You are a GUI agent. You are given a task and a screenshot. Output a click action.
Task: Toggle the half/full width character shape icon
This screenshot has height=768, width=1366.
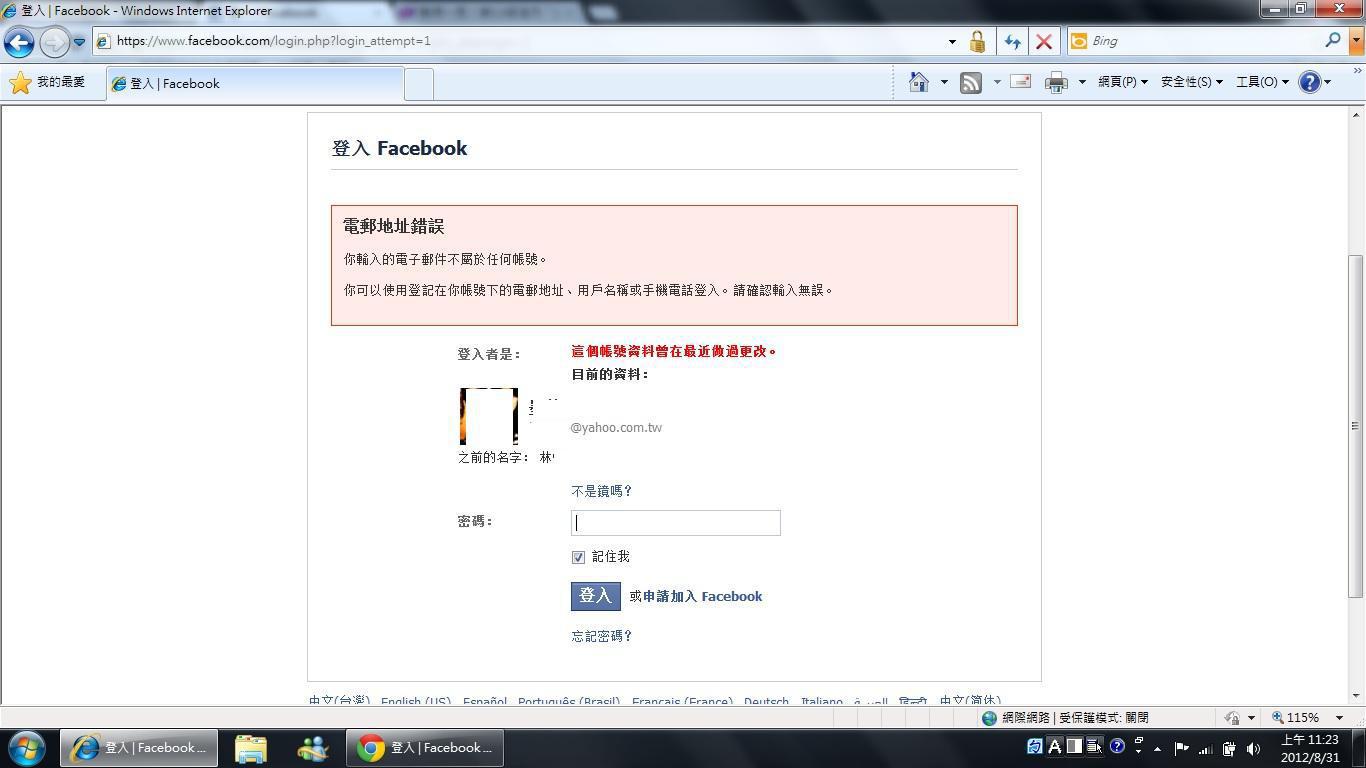point(1074,746)
